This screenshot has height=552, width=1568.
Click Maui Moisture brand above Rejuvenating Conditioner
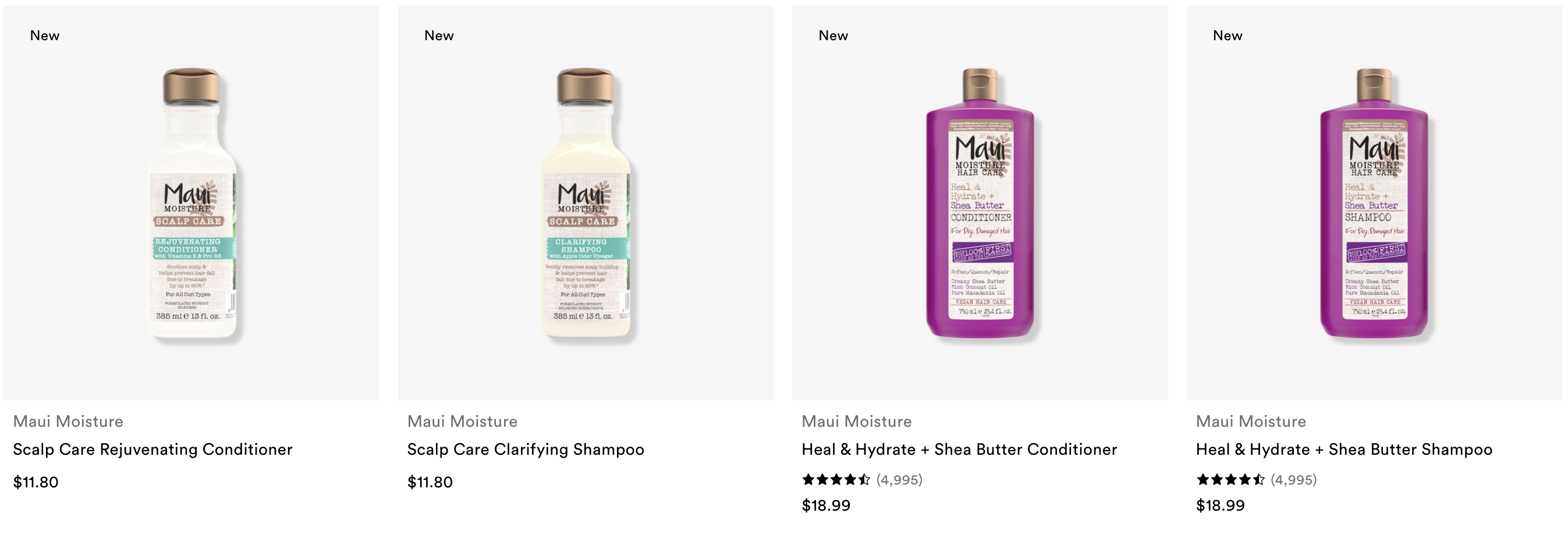point(68,422)
